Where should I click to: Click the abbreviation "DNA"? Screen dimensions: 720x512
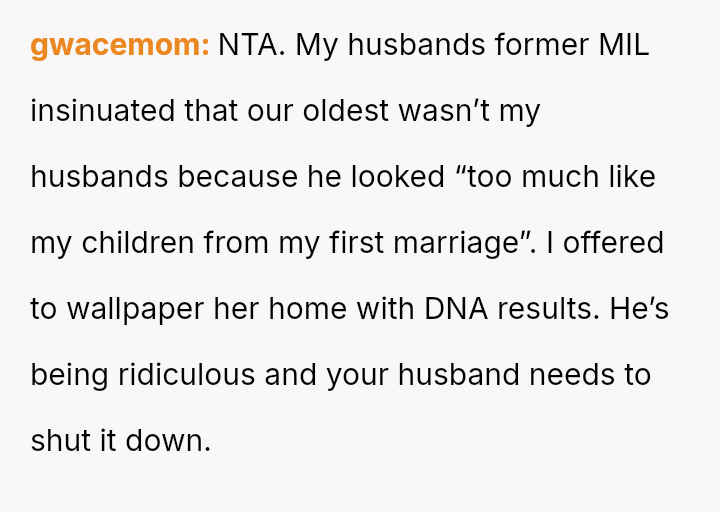[458, 309]
